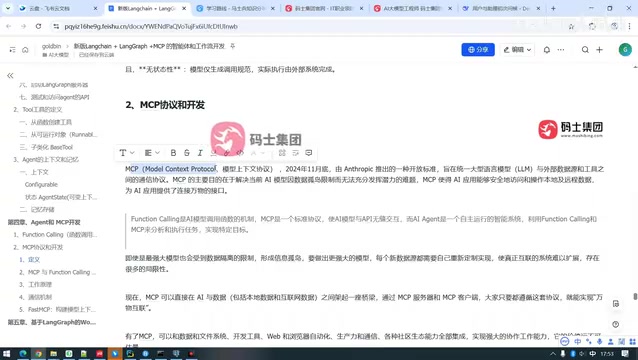Reload the browser page
The width and height of the screenshot is (638, 360).
38,26
